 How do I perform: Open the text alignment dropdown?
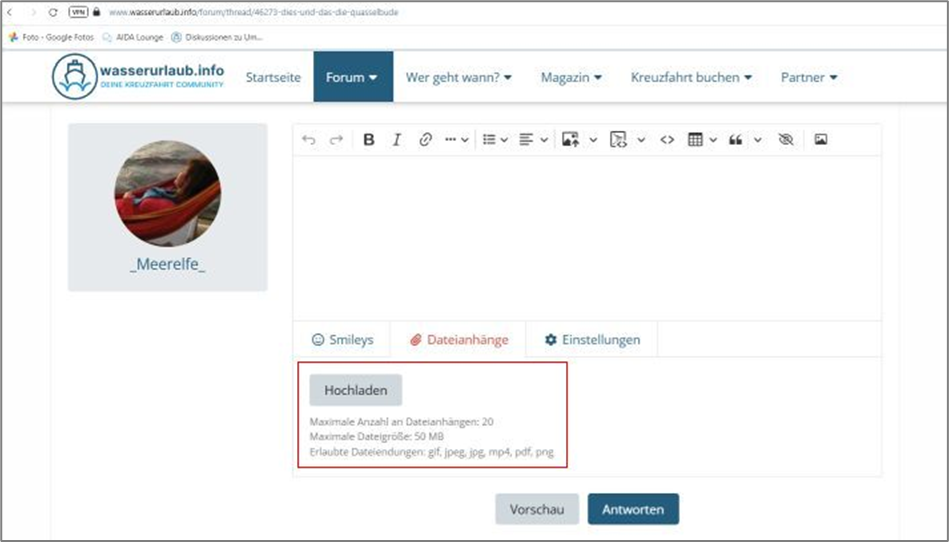point(534,140)
